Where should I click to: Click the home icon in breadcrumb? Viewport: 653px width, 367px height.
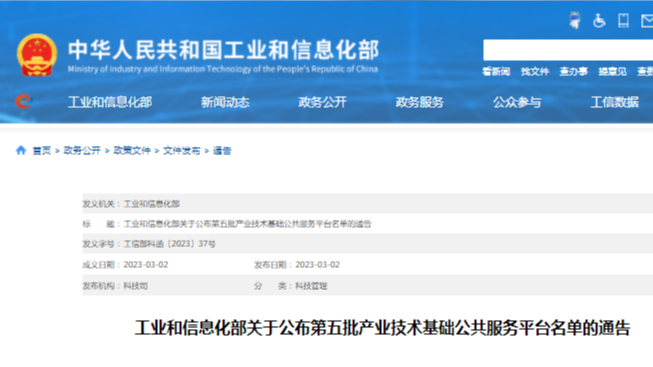click(21, 150)
